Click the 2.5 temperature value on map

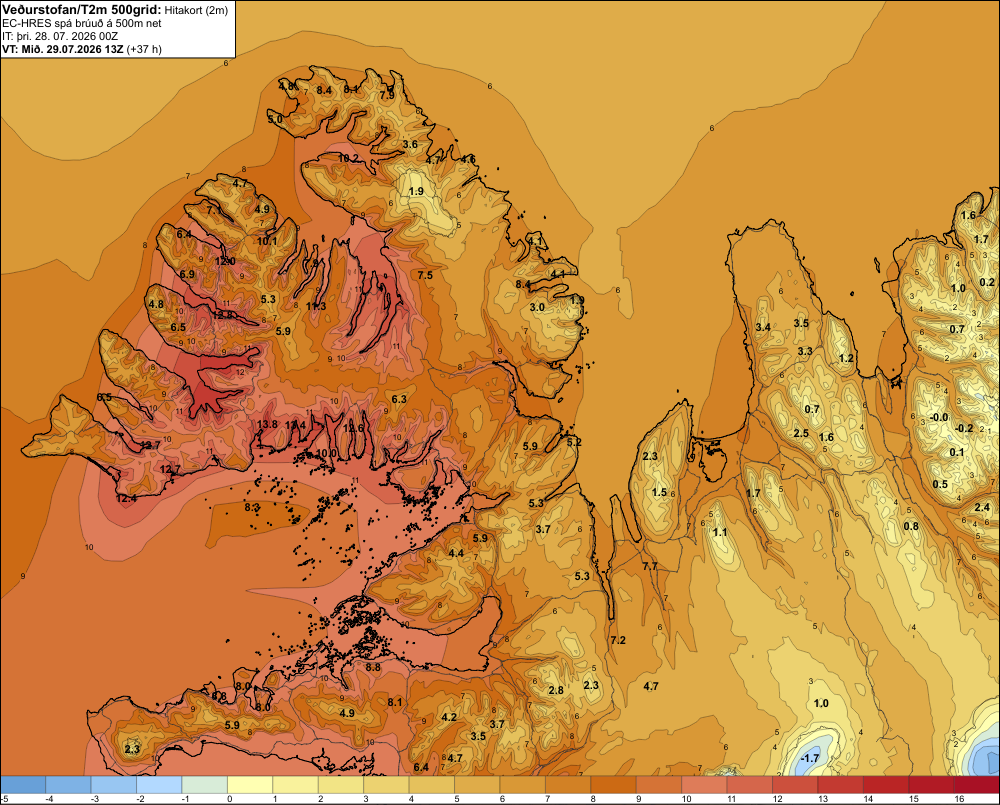click(801, 433)
